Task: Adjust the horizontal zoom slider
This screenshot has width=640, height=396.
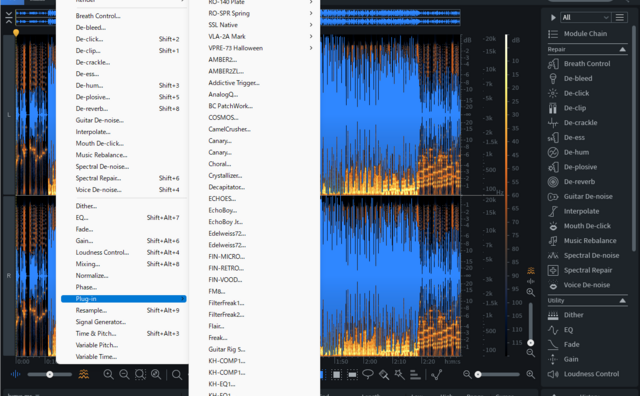Action: (498, 374)
